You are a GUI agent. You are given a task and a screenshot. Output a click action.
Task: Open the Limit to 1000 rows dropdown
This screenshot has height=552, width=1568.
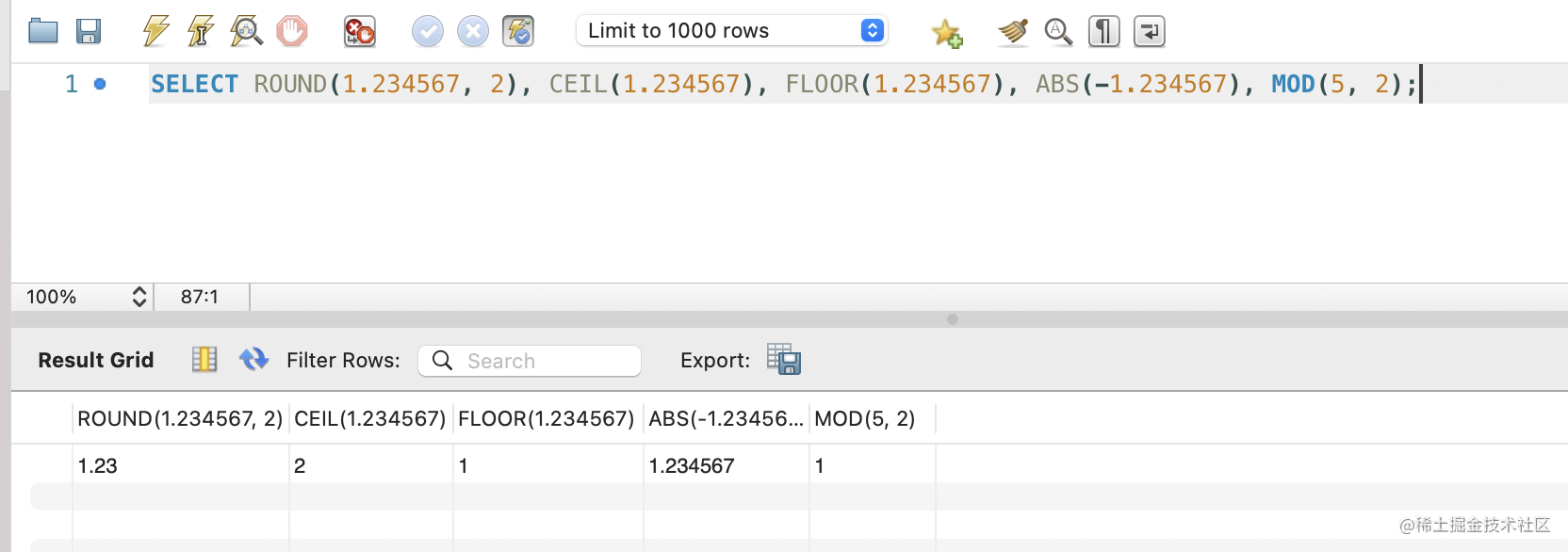(732, 31)
